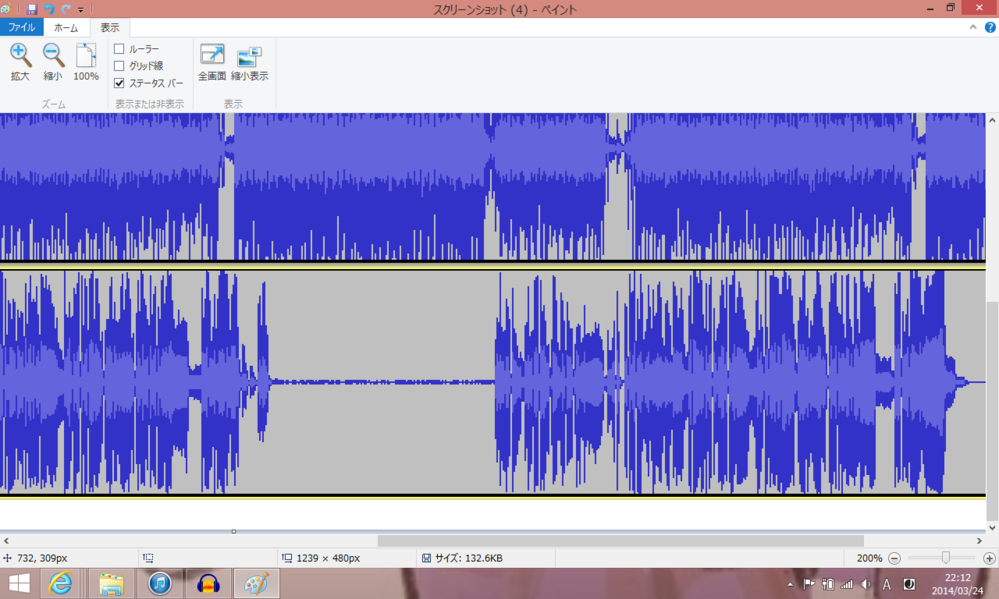
Task: Click the 200% zoom level text
Action: tap(869, 558)
